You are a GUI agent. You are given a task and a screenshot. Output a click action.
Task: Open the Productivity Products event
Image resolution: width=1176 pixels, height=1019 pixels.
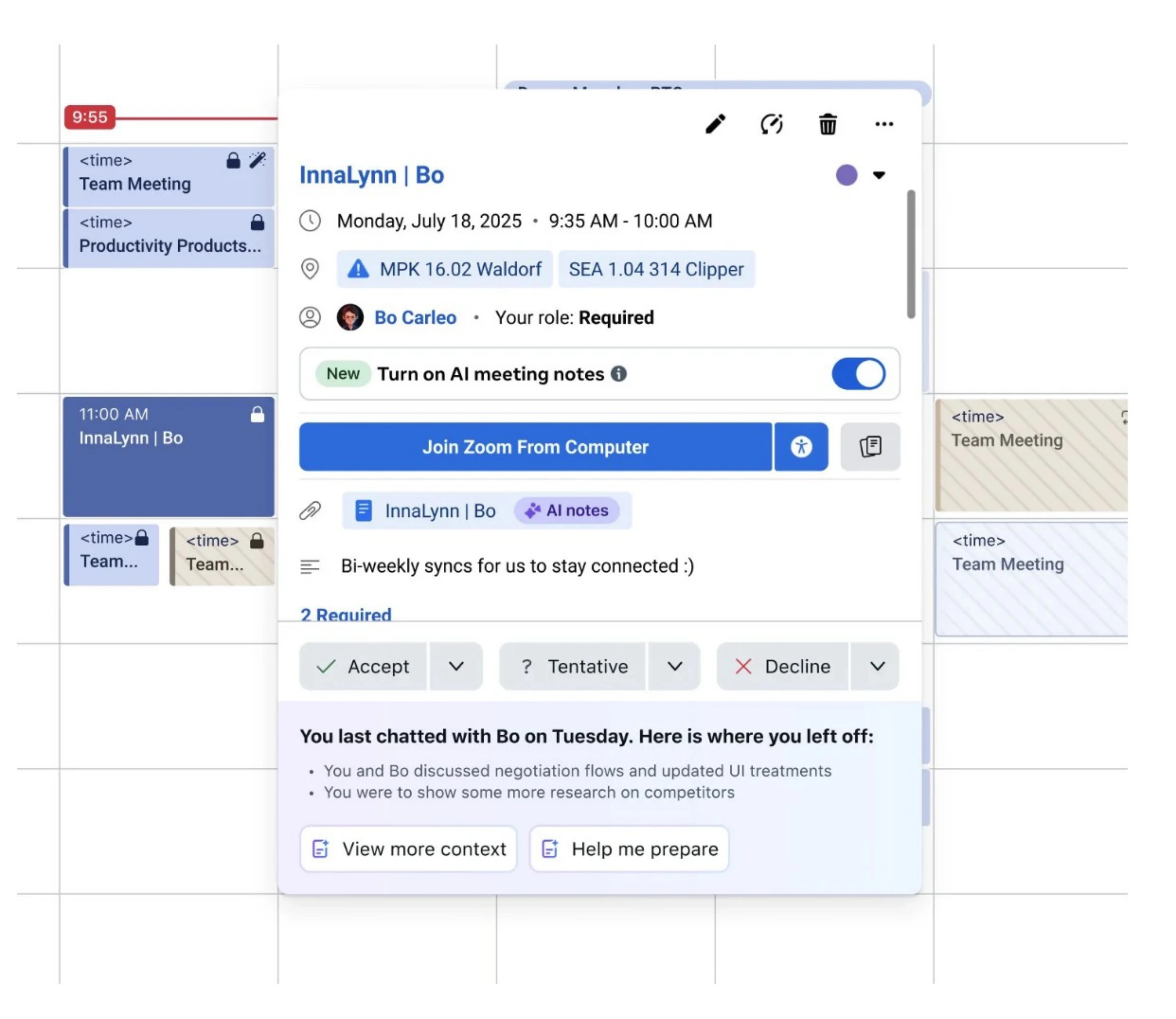pos(169,238)
